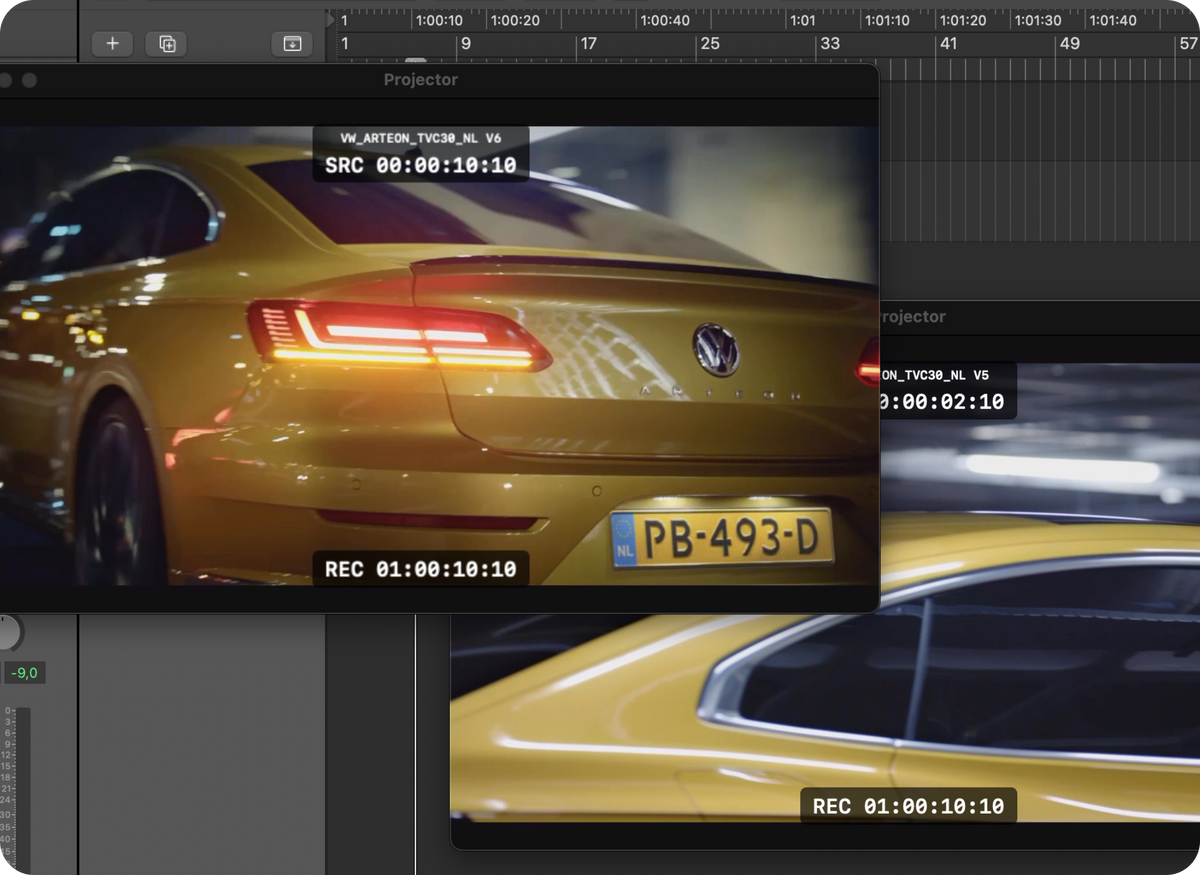Jump to 1:00:10 in the timecode ruler
The height and width of the screenshot is (875, 1200).
coord(439,20)
